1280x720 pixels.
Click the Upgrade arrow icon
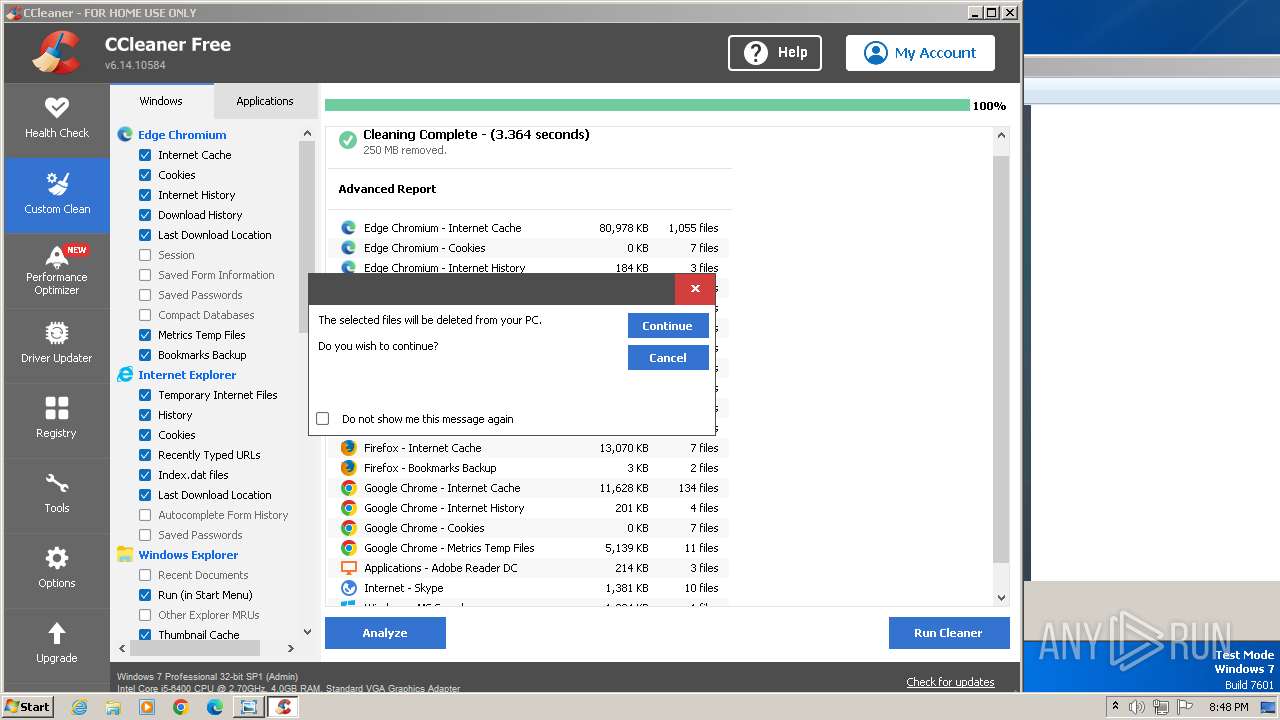tap(57, 633)
